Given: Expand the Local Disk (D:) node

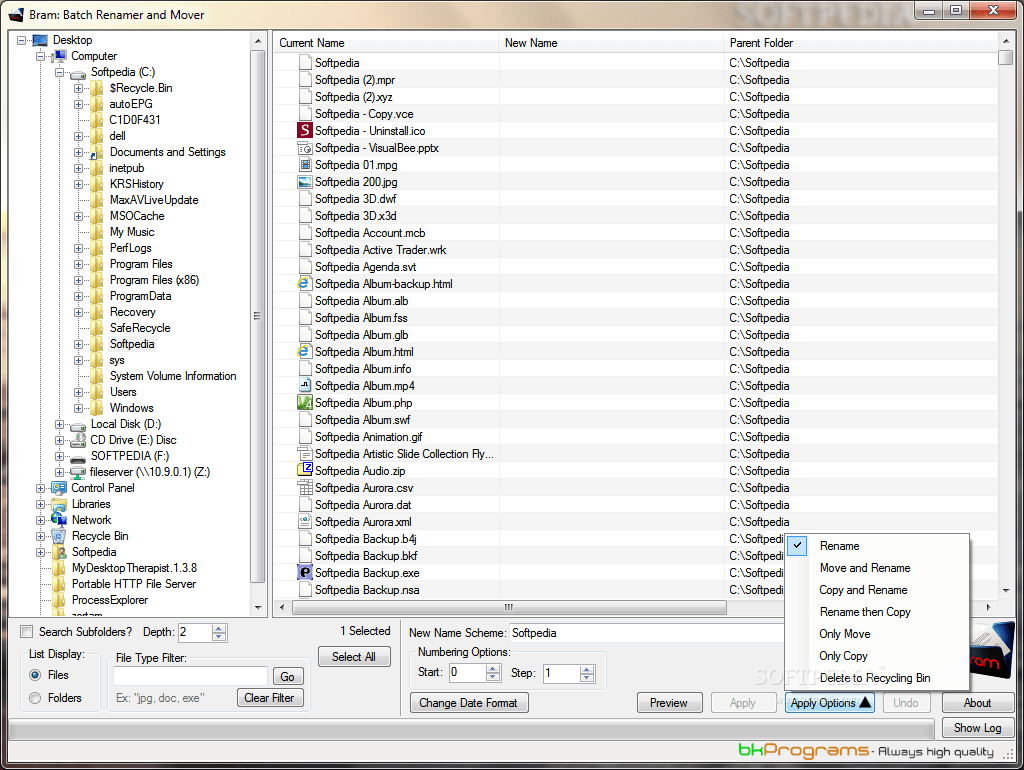Looking at the screenshot, I should (59, 425).
